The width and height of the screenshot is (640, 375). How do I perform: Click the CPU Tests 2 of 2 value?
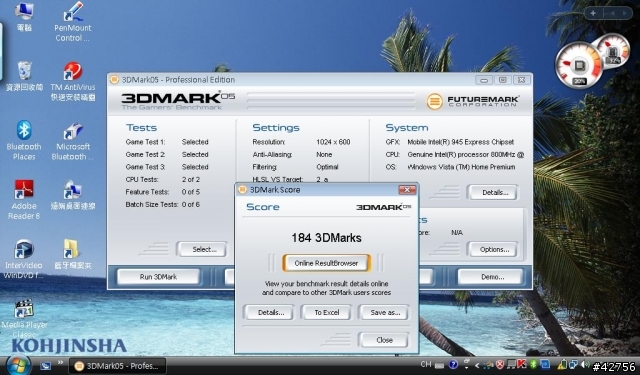click(191, 180)
